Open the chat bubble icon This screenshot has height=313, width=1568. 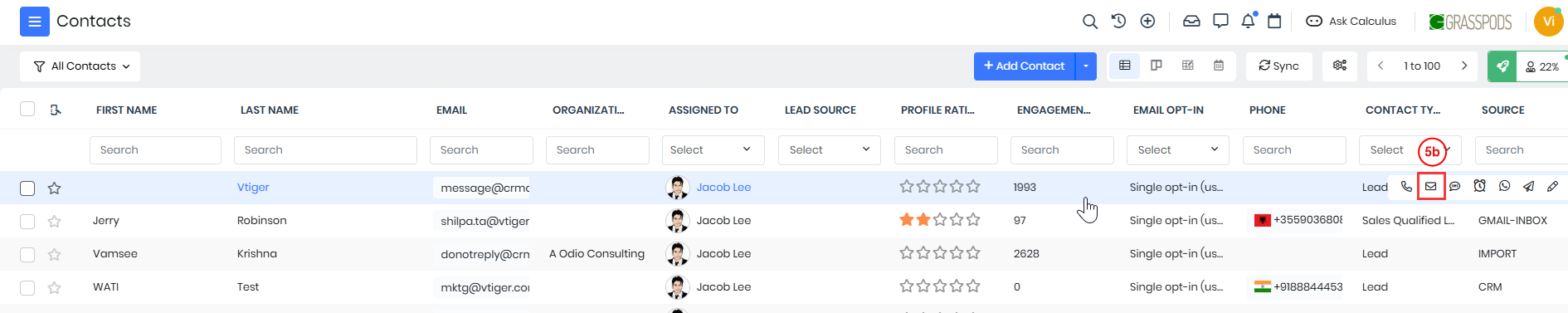click(1220, 22)
